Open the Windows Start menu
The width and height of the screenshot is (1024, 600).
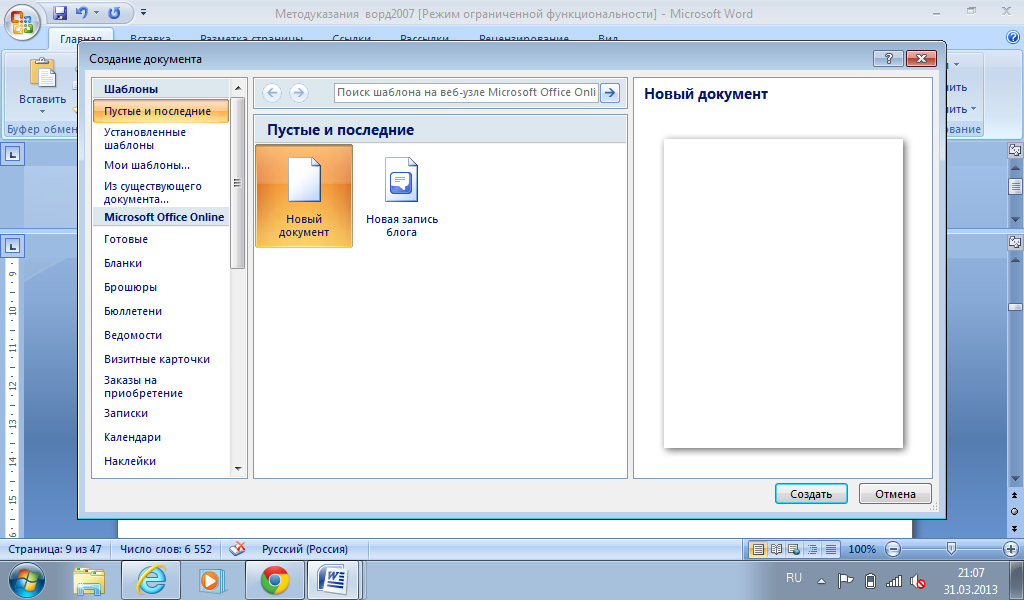point(27,580)
